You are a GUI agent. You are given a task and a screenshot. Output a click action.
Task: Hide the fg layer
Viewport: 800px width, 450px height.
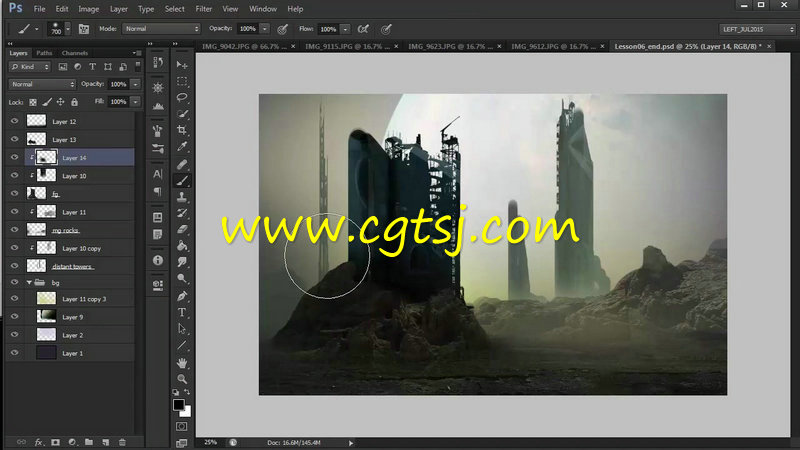[x=14, y=193]
